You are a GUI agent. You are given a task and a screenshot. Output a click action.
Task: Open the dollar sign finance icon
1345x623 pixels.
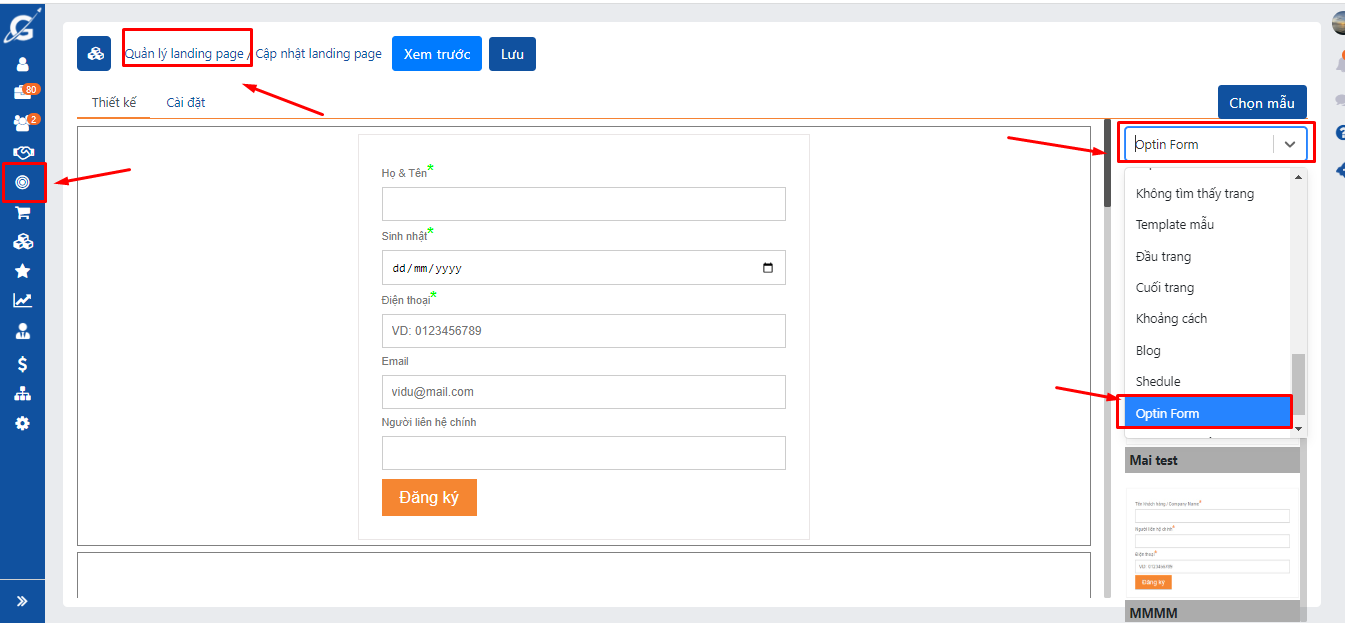pyautogui.click(x=22, y=364)
